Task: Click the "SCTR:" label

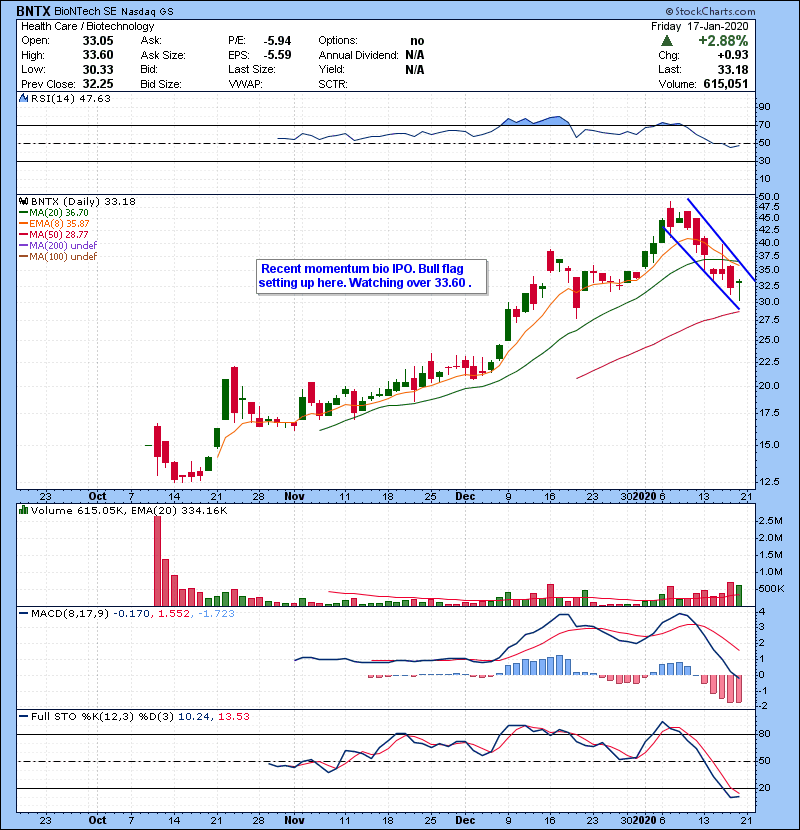Action: pos(333,84)
